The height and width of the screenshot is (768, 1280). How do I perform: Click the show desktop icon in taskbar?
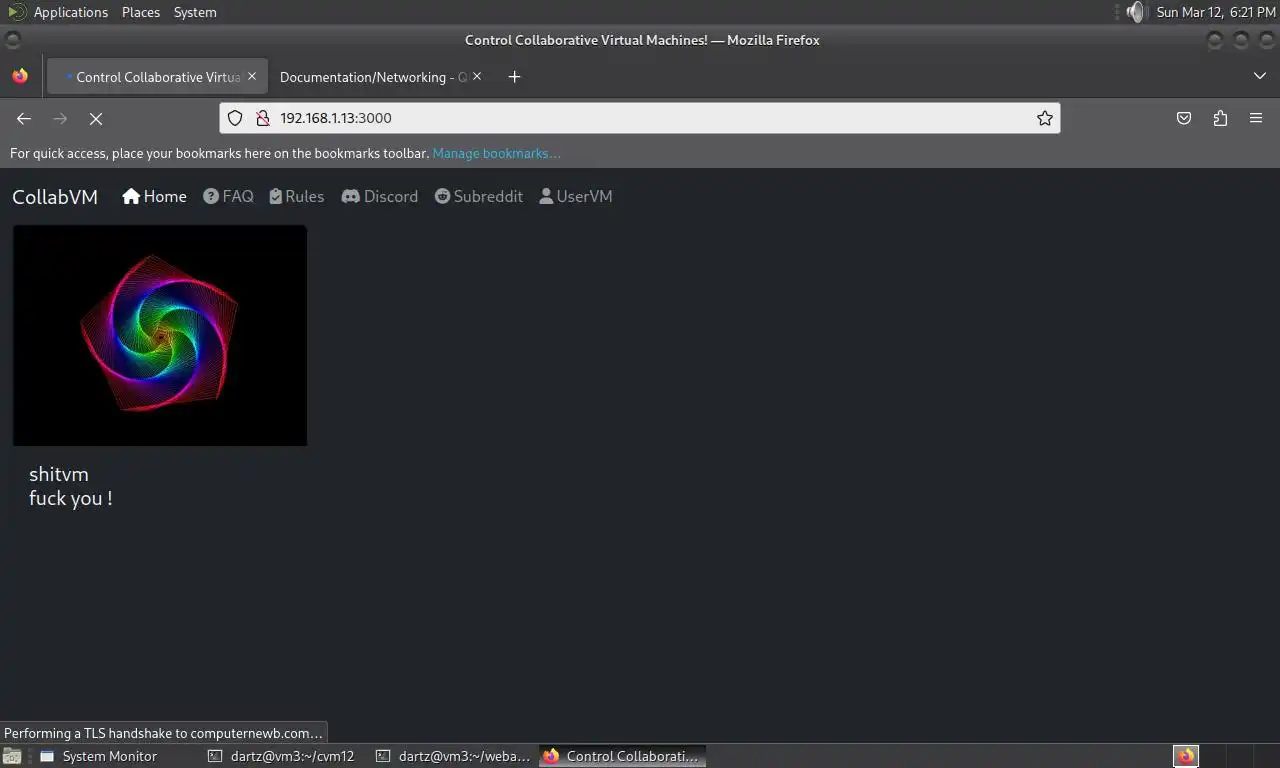click(12, 756)
